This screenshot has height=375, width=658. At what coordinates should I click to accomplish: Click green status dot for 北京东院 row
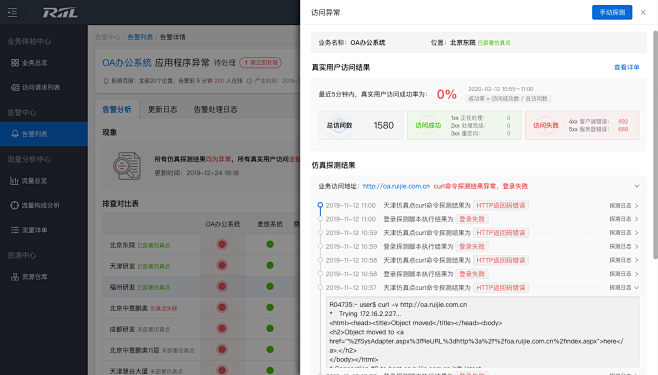pos(270,244)
